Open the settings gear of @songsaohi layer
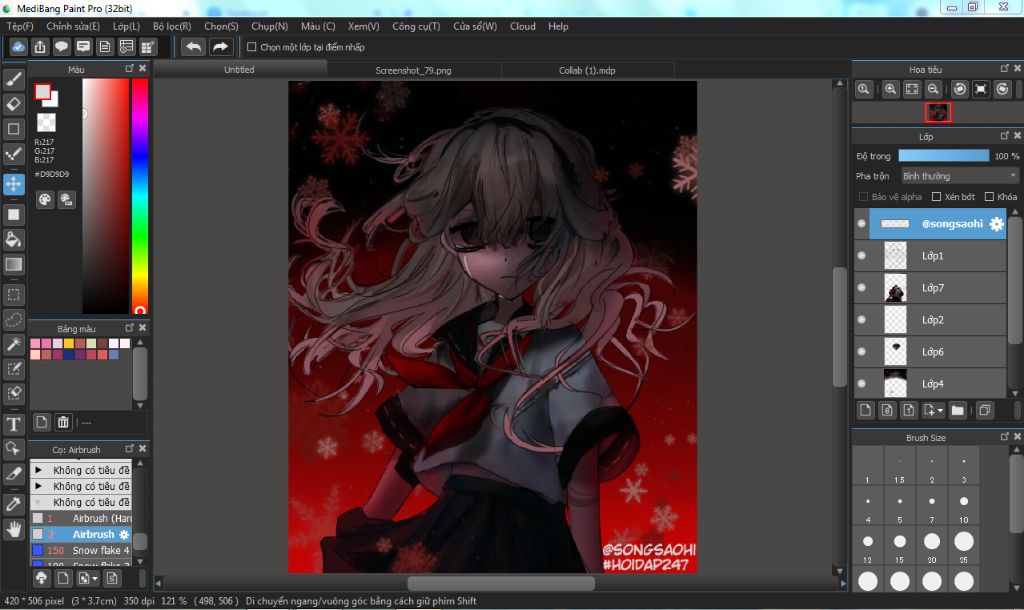The image size is (1024, 610). [996, 224]
